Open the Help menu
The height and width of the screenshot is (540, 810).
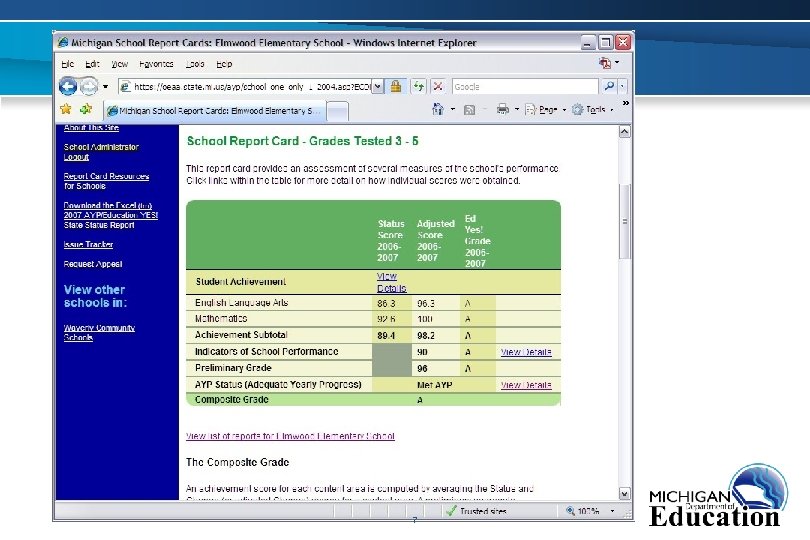pos(224,64)
